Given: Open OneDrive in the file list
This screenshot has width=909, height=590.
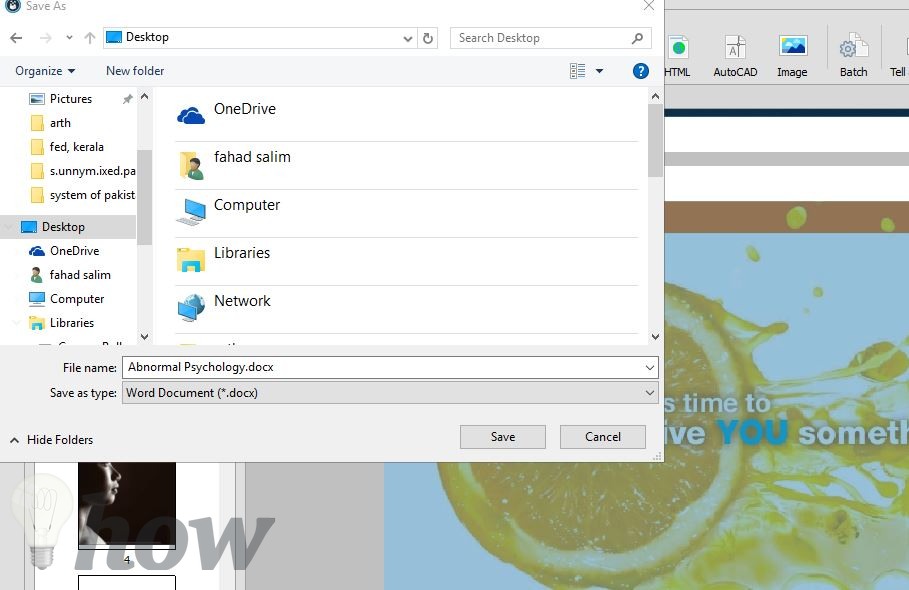Looking at the screenshot, I should point(406,116).
